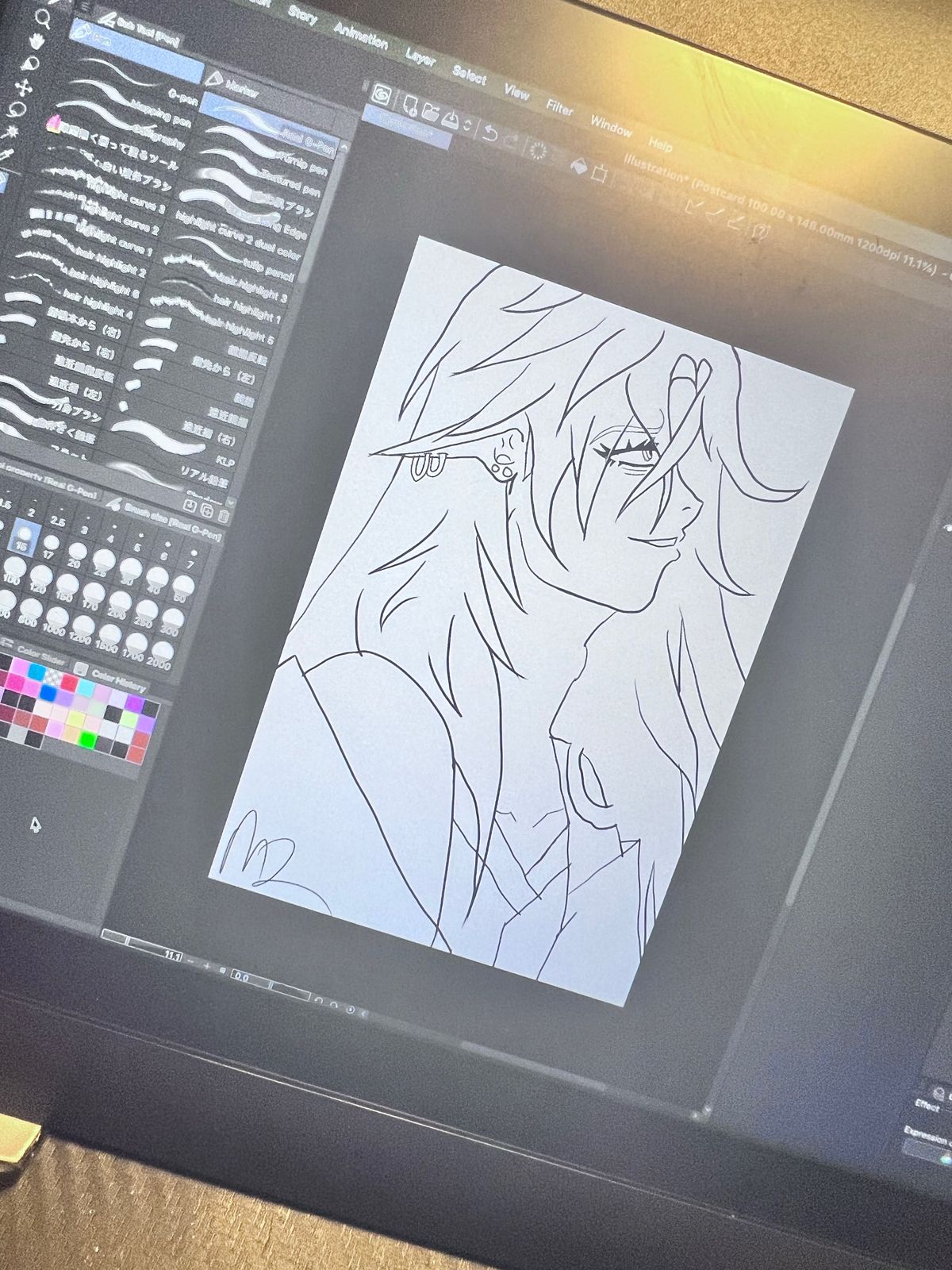Image resolution: width=952 pixels, height=1270 pixels.
Task: Pick the purple swatch in color history
Action: click(136, 702)
